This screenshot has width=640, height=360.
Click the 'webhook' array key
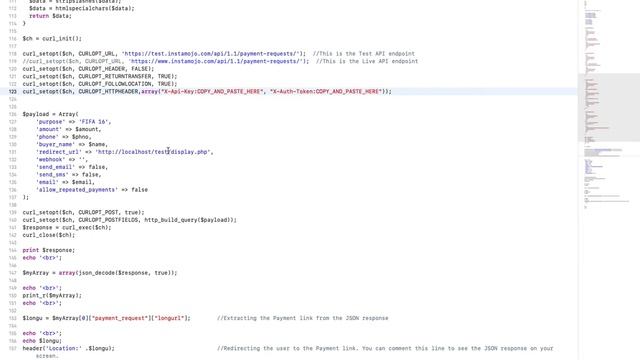pyautogui.click(x=51, y=160)
